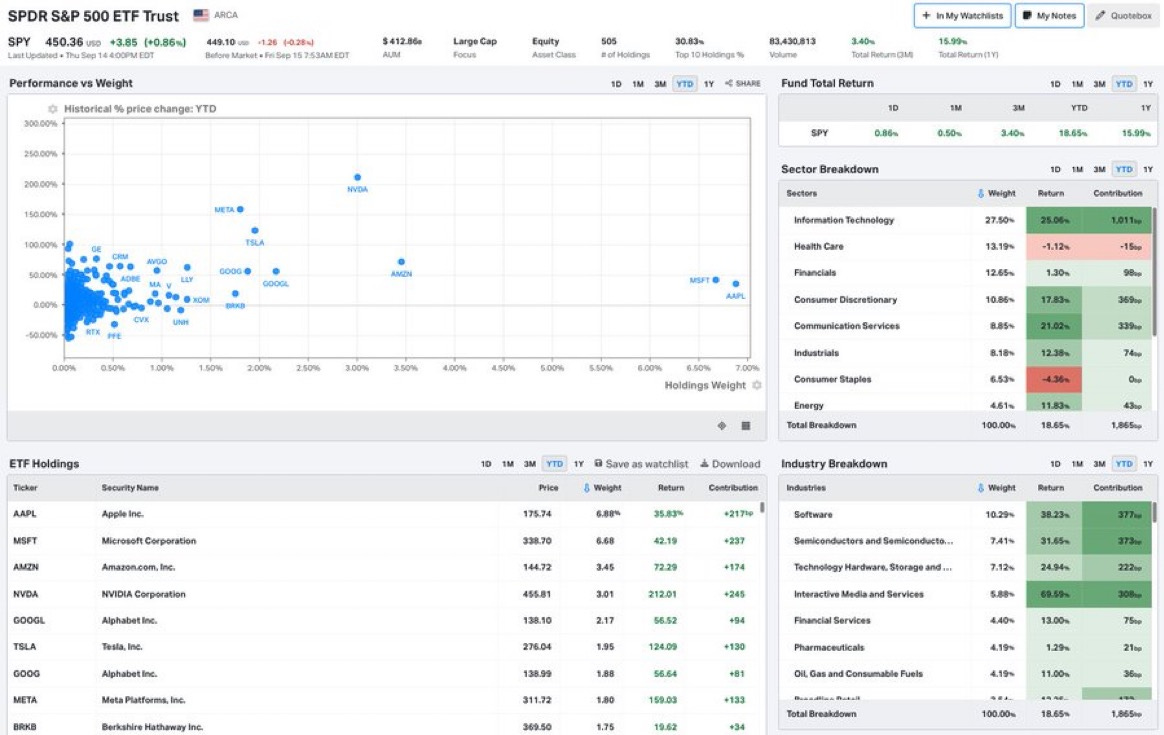Image resolution: width=1164 pixels, height=735 pixels.
Task: Select 1Y tab in Performance vs Weight
Action: [709, 84]
